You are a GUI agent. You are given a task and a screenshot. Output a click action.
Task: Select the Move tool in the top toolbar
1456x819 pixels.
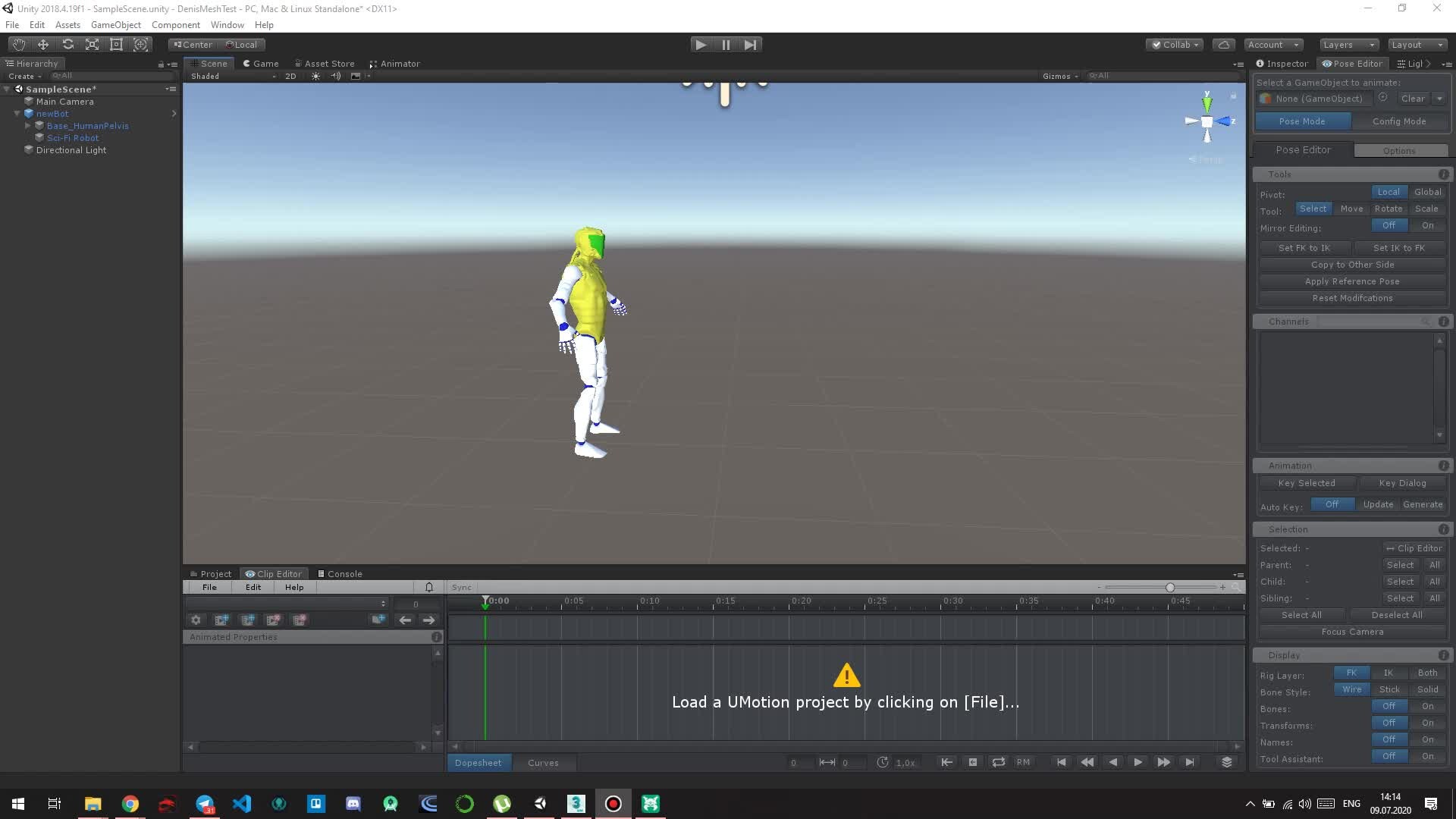pos(42,44)
